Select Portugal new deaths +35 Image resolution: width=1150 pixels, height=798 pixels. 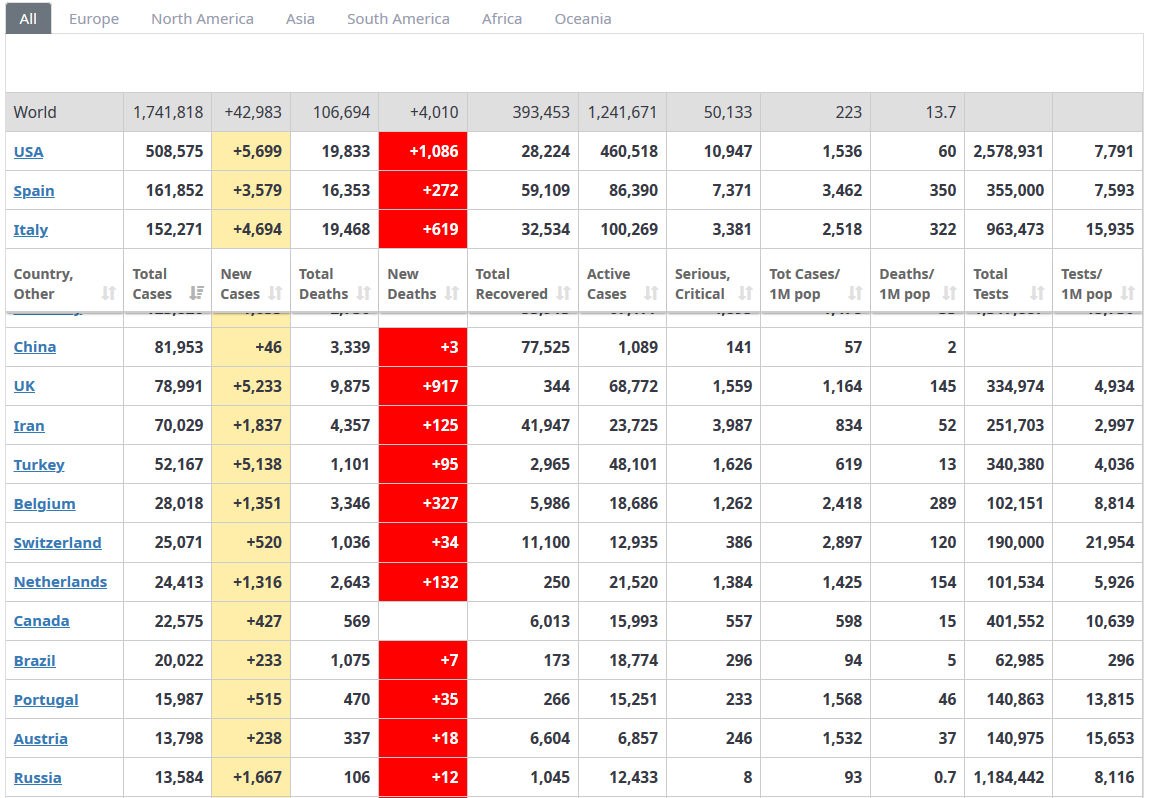423,699
